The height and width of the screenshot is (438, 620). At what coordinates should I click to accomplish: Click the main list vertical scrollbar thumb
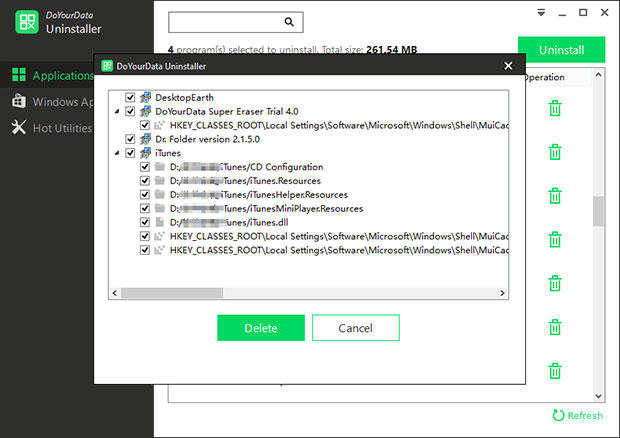click(x=599, y=211)
